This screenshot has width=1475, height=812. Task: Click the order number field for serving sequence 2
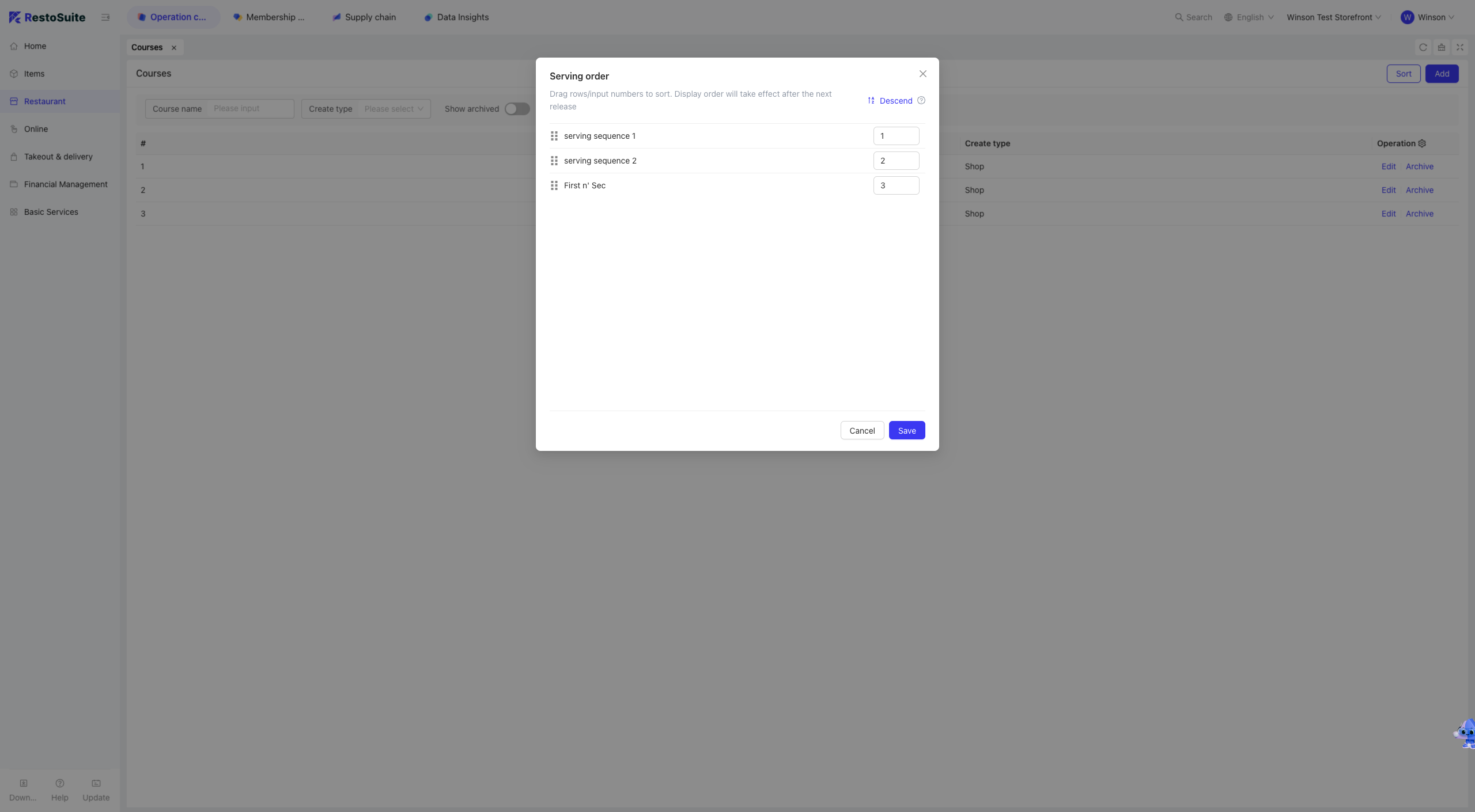pos(896,161)
